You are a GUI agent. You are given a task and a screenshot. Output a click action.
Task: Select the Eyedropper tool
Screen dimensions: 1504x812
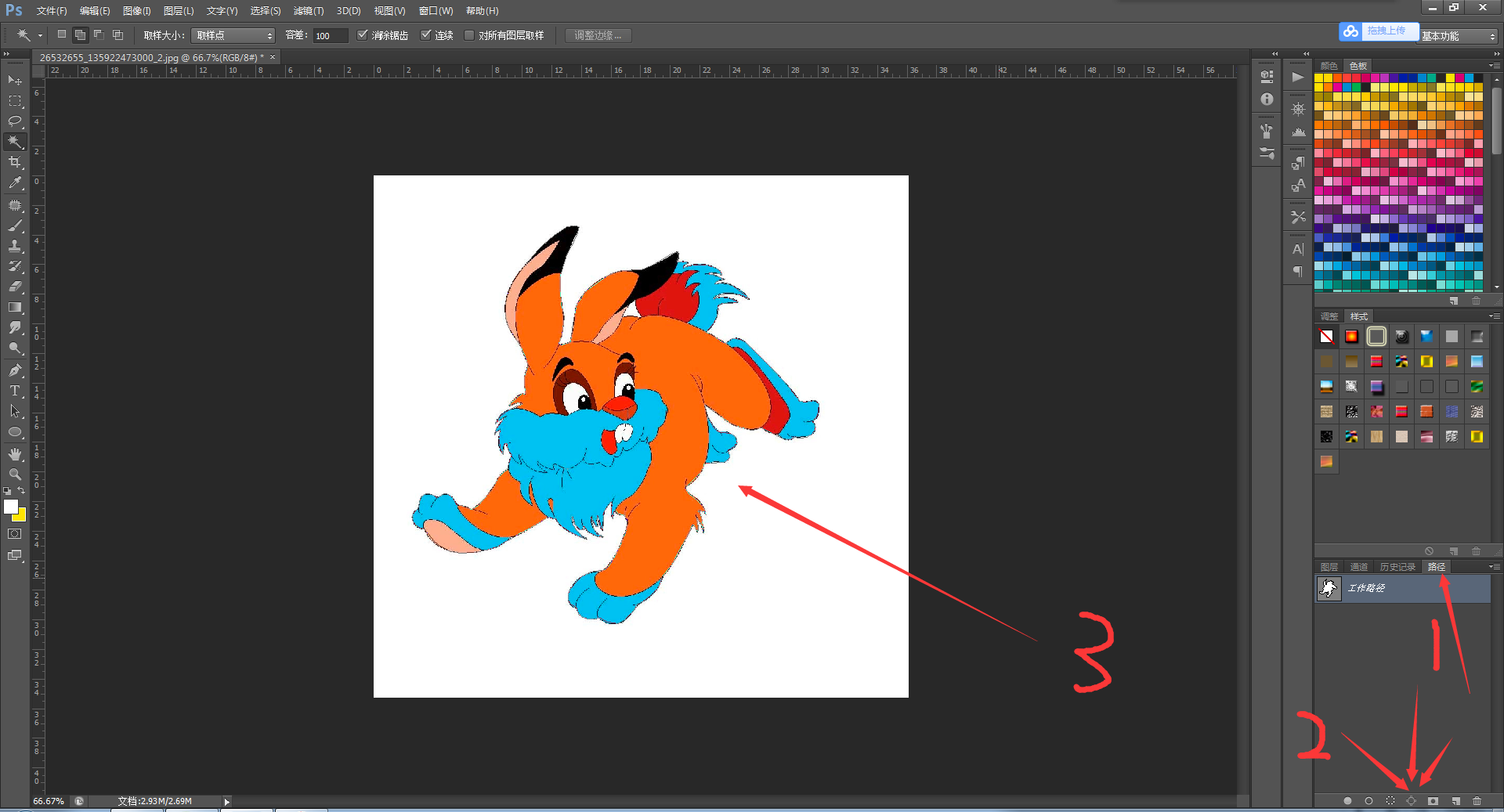[x=15, y=182]
